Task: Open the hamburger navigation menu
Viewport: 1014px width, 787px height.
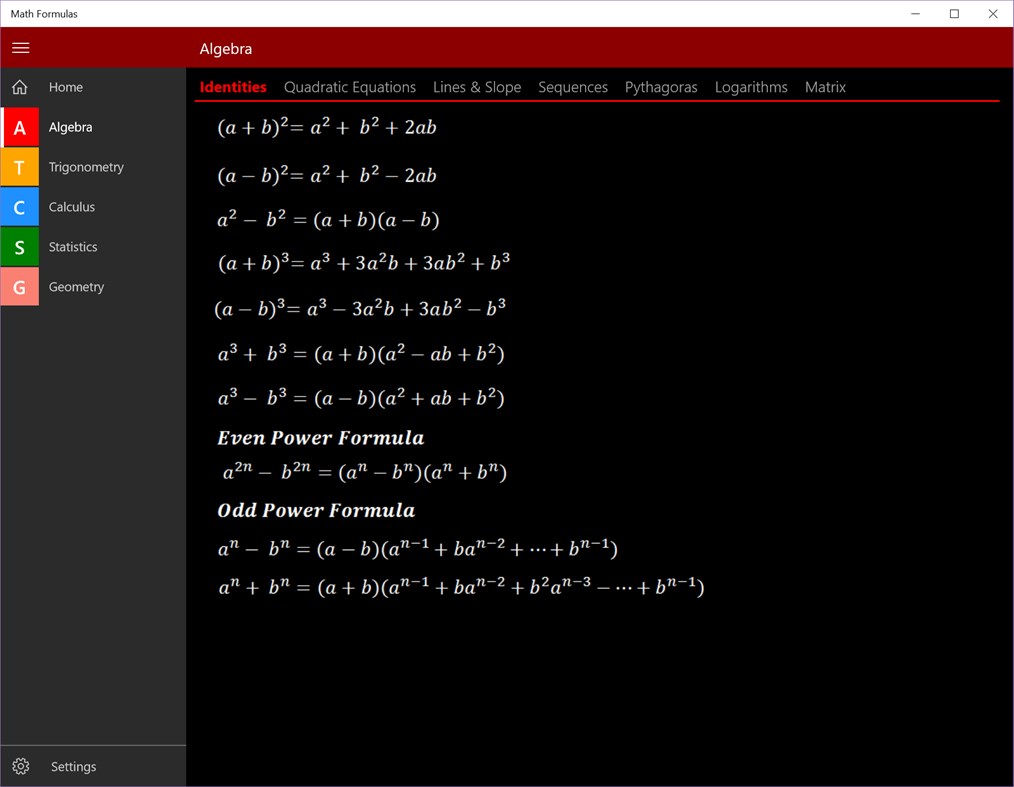Action: [x=20, y=47]
